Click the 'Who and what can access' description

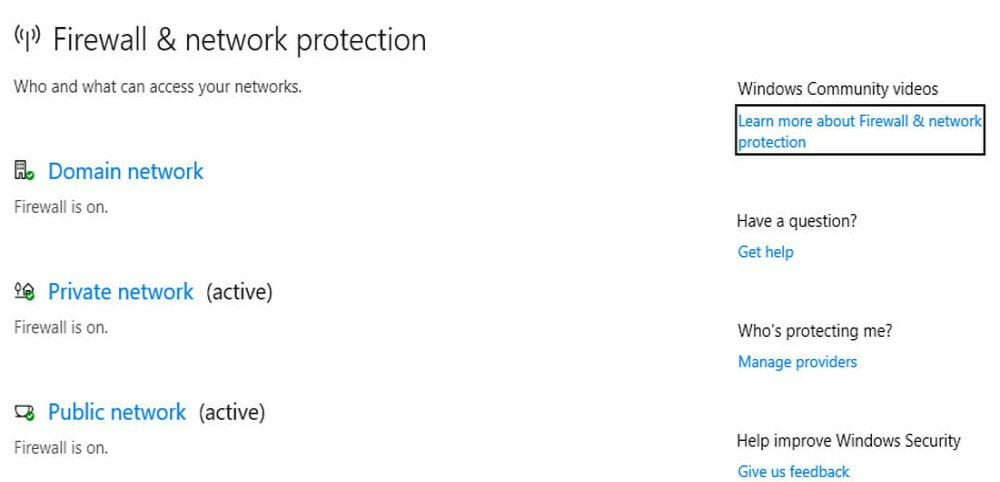click(158, 87)
